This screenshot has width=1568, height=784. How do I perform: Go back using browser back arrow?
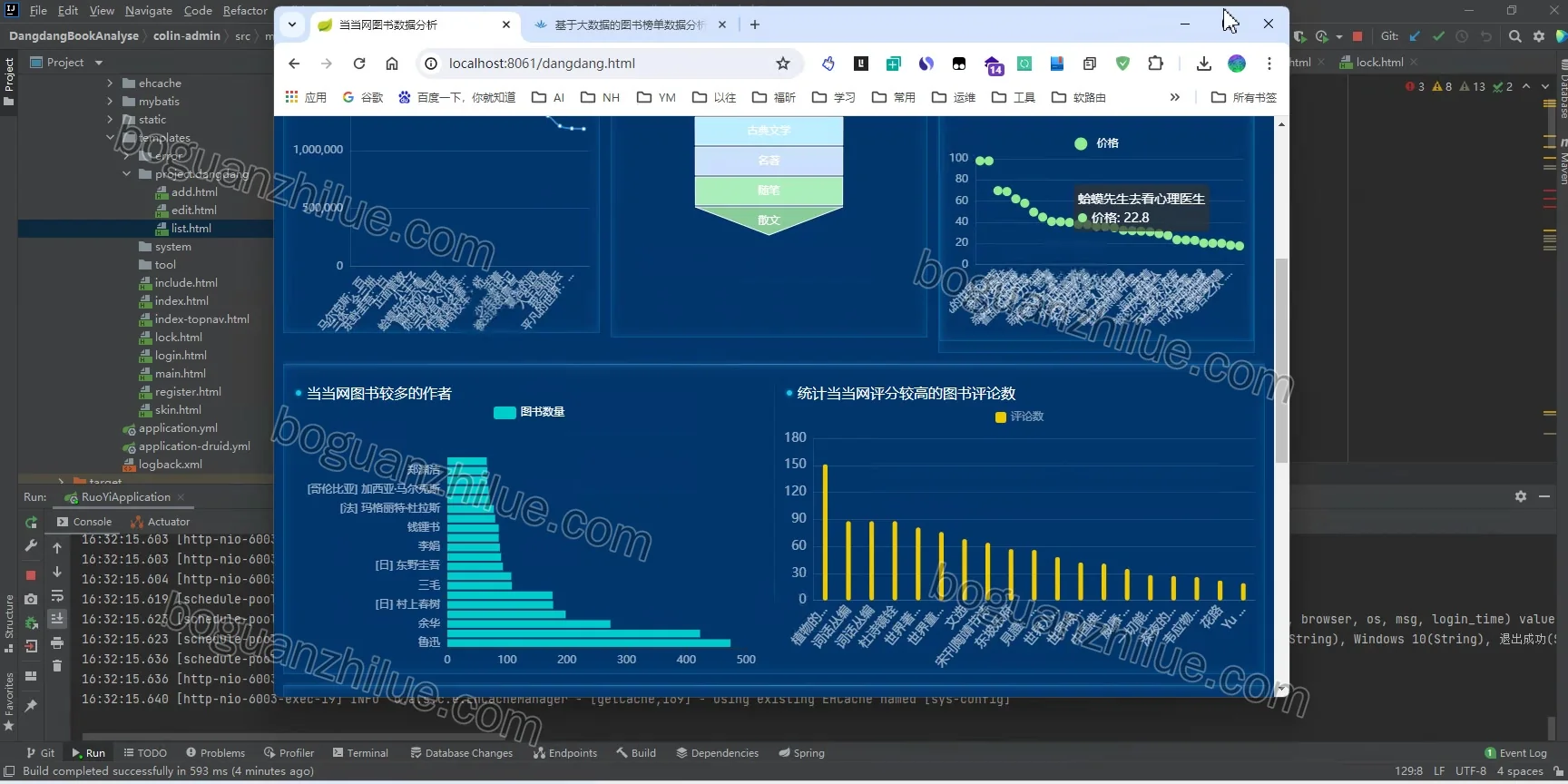(294, 64)
